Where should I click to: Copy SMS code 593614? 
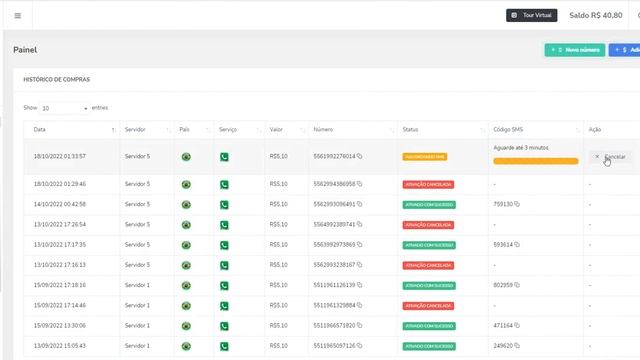[517, 244]
